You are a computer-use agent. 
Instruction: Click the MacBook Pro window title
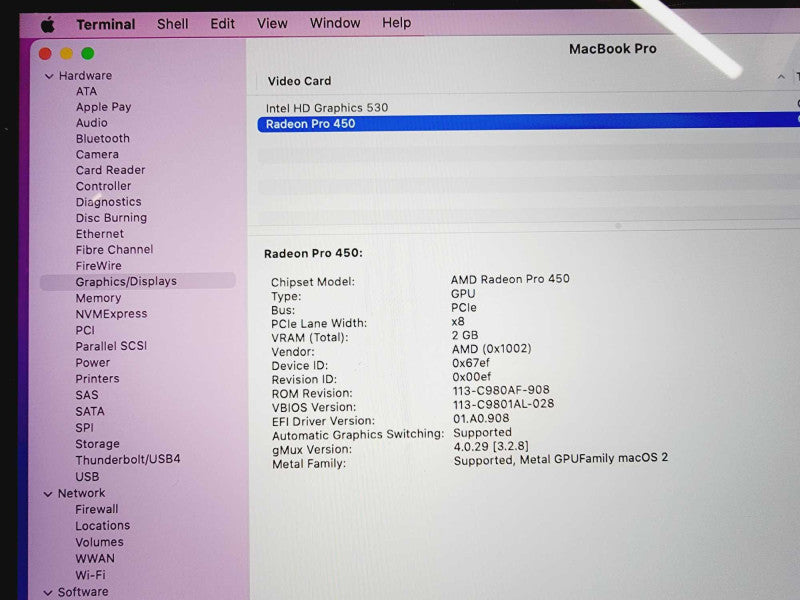click(613, 49)
